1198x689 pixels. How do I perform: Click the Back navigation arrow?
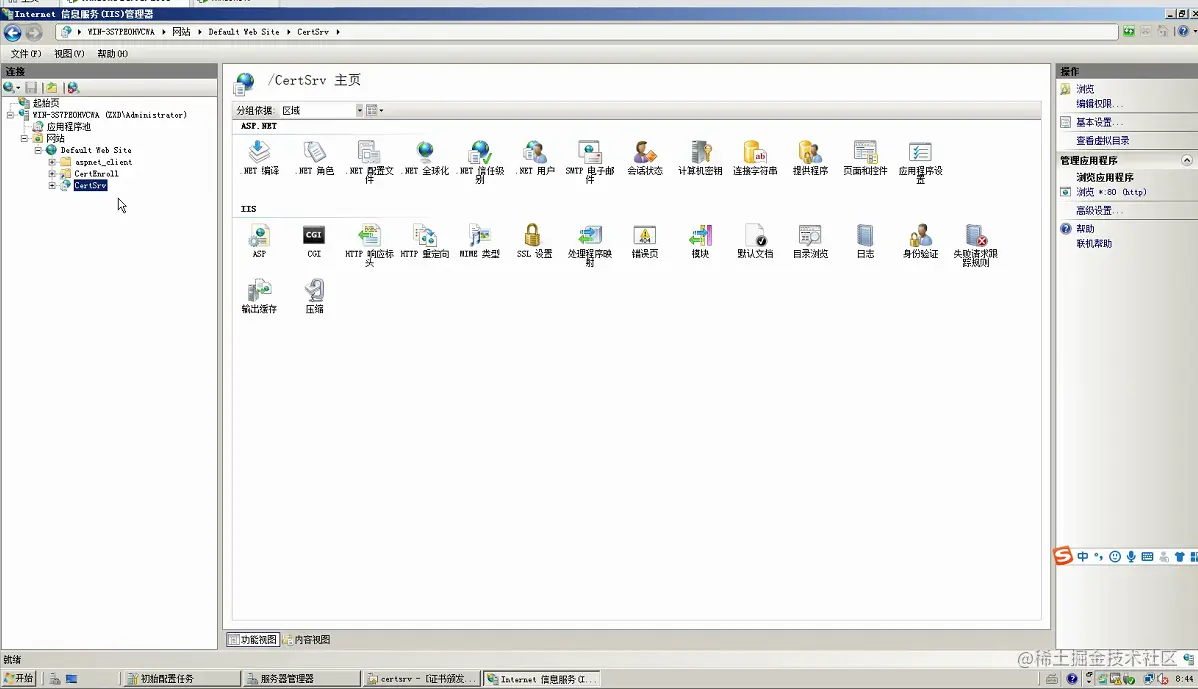(13, 32)
